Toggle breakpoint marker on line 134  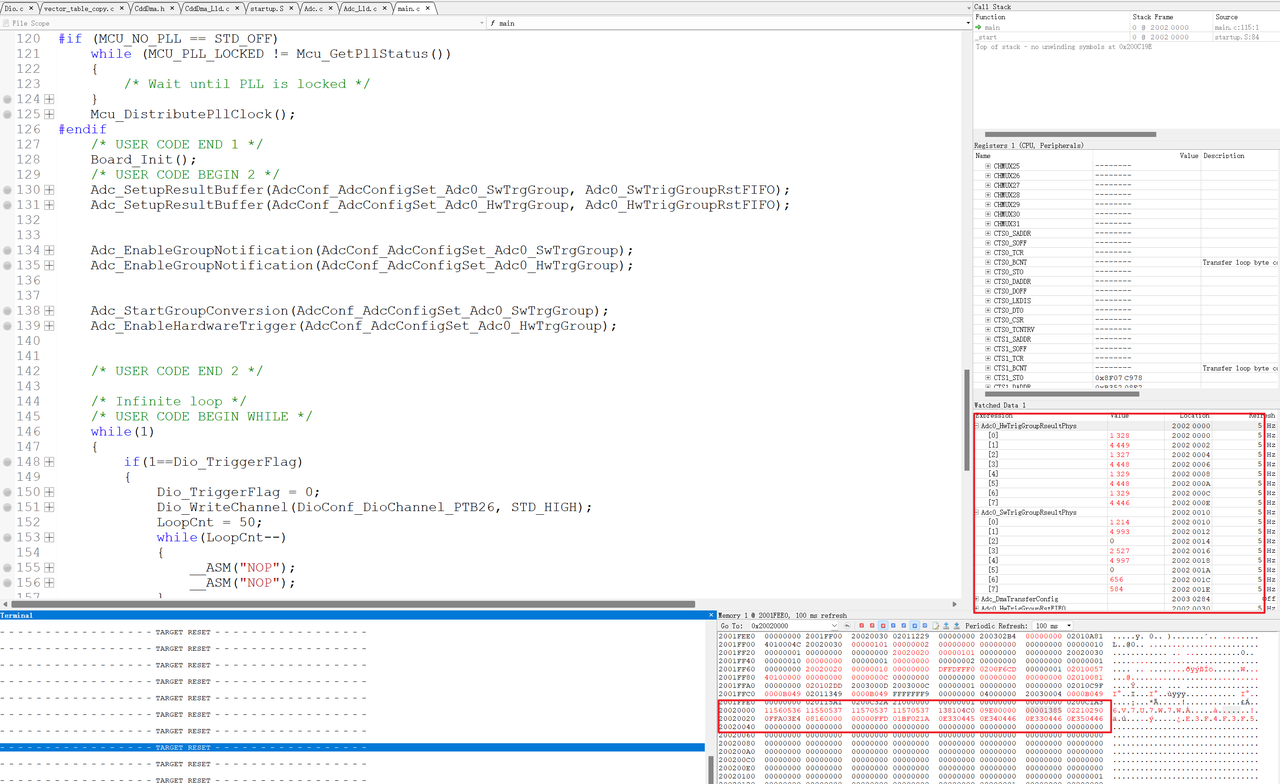[8, 250]
